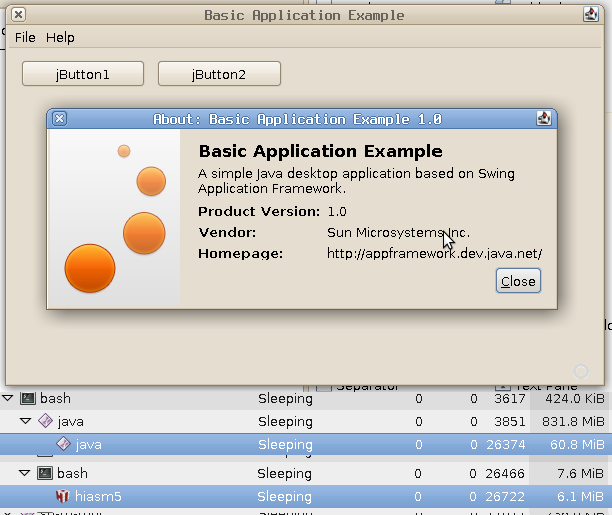612x515 pixels.
Task: Click the terminal icon beside the second bash process
Action: [44, 472]
